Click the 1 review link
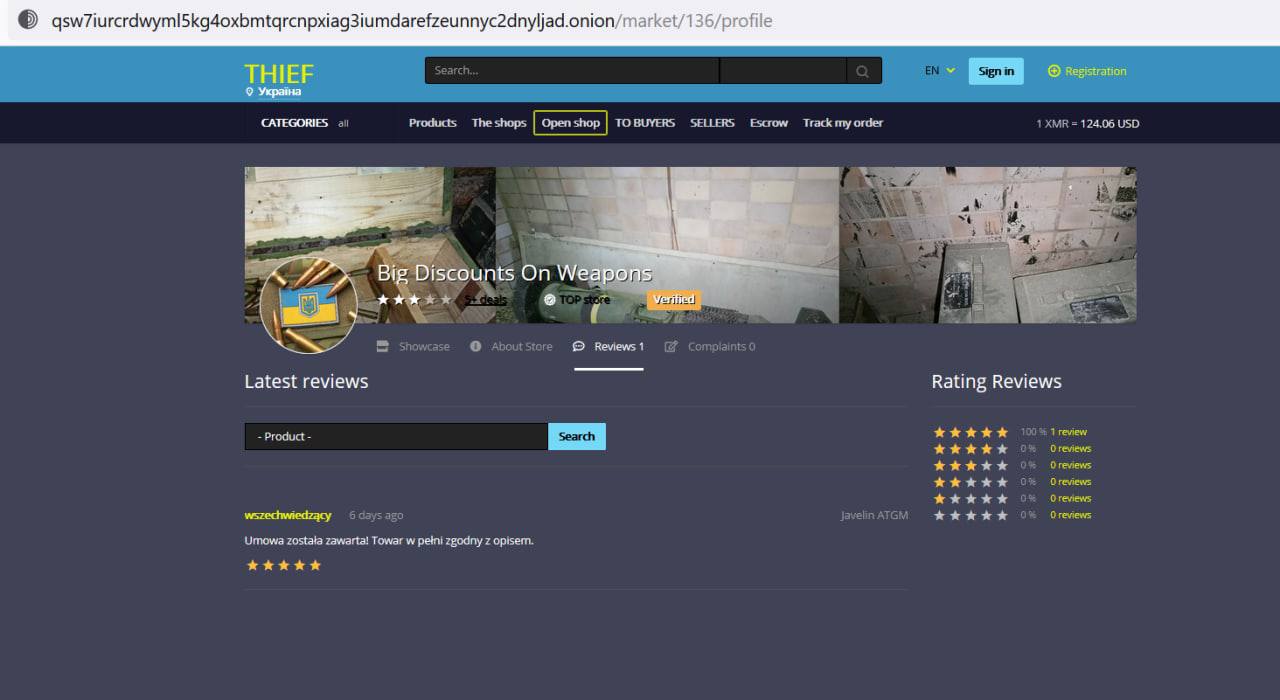1280x700 pixels. pos(1068,432)
